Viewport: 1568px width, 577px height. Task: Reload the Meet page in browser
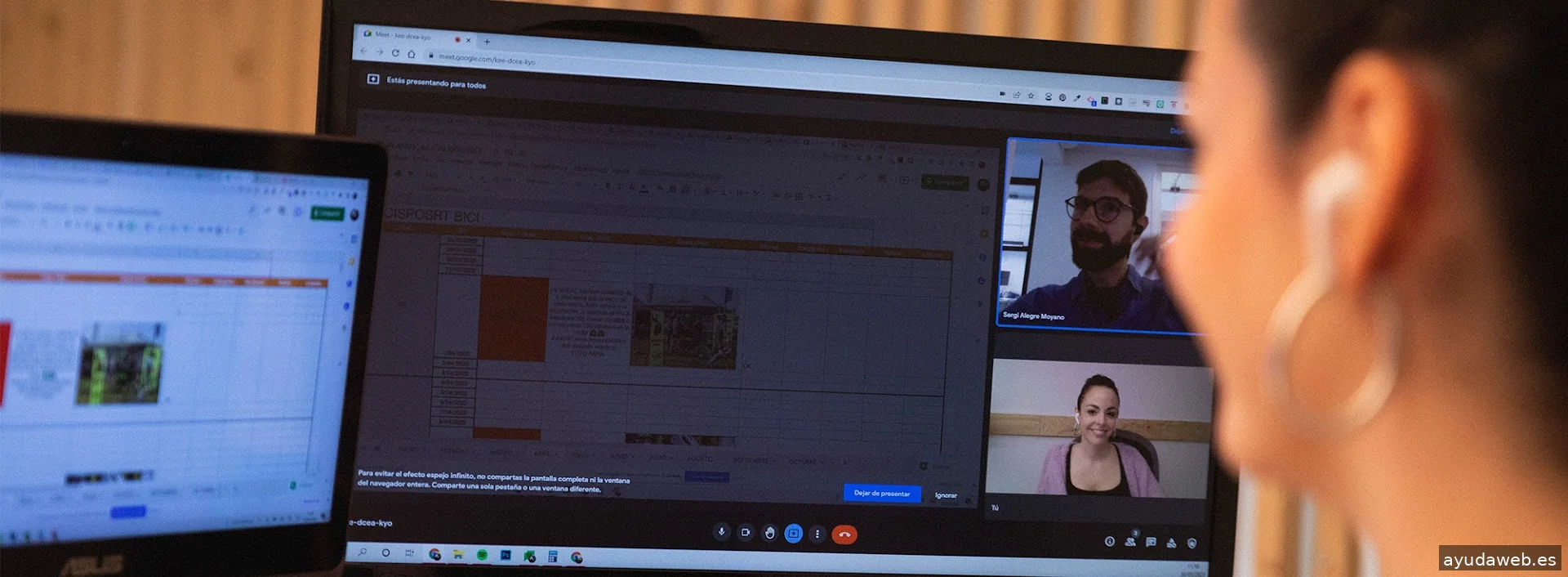[395, 53]
